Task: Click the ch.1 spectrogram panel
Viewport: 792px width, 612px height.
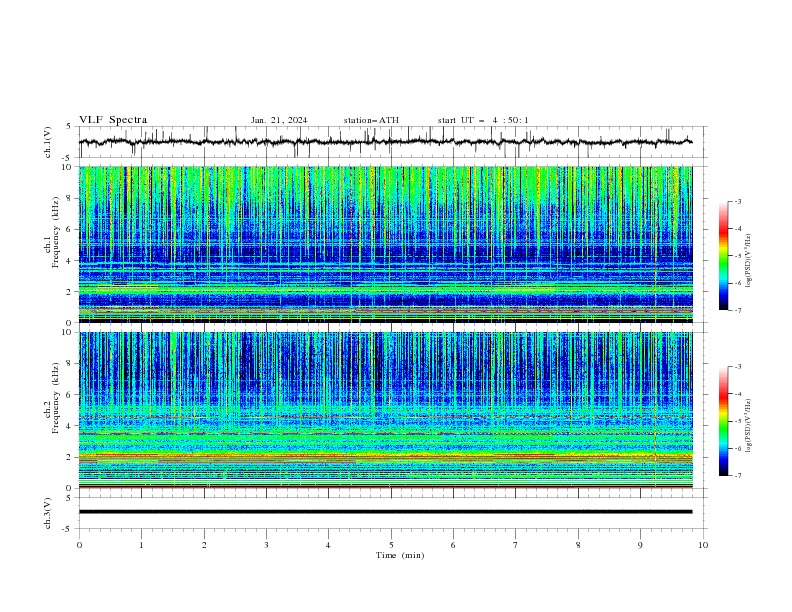Action: point(386,244)
